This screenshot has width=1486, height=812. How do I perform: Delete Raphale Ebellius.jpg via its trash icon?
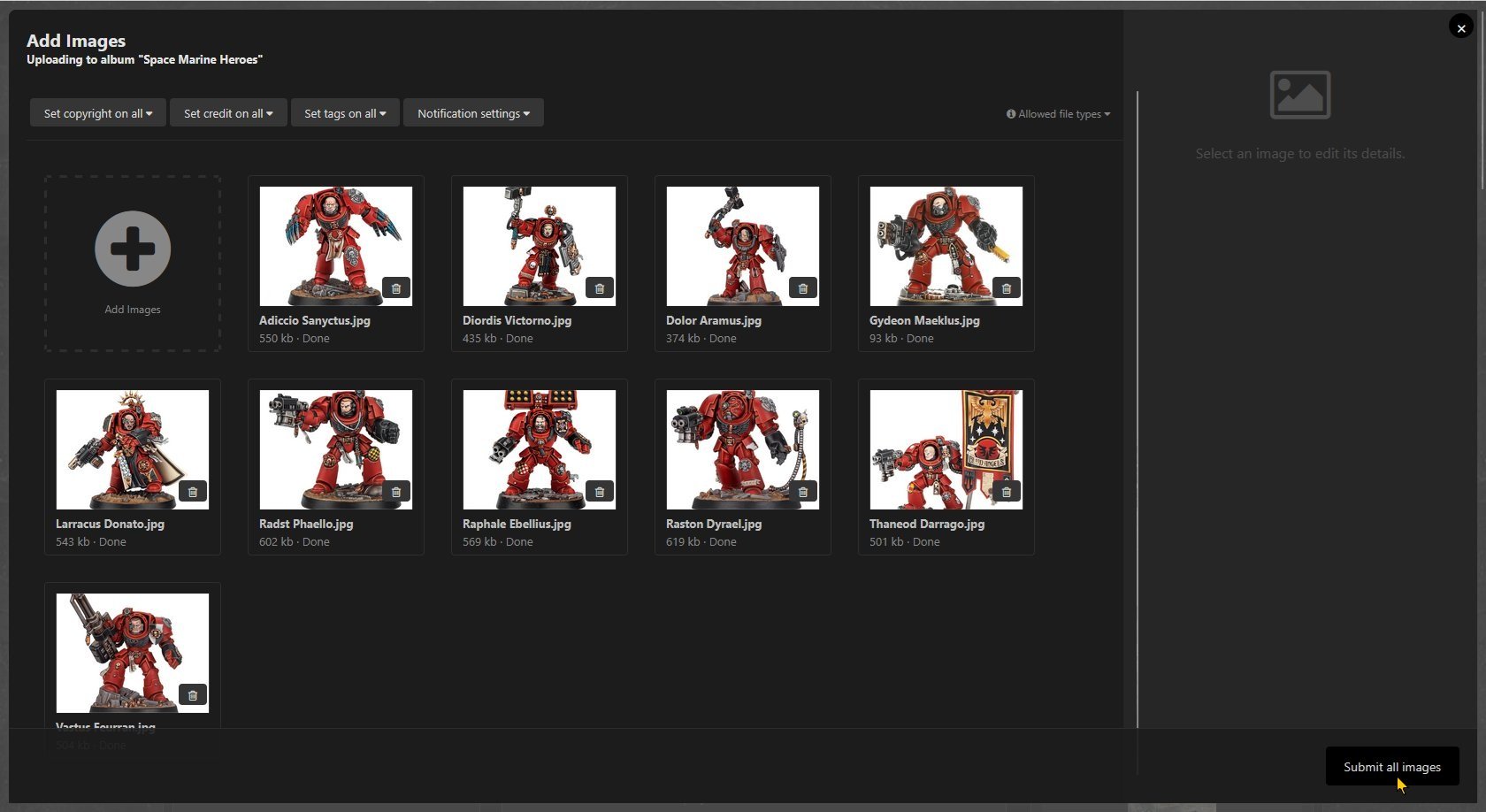600,492
